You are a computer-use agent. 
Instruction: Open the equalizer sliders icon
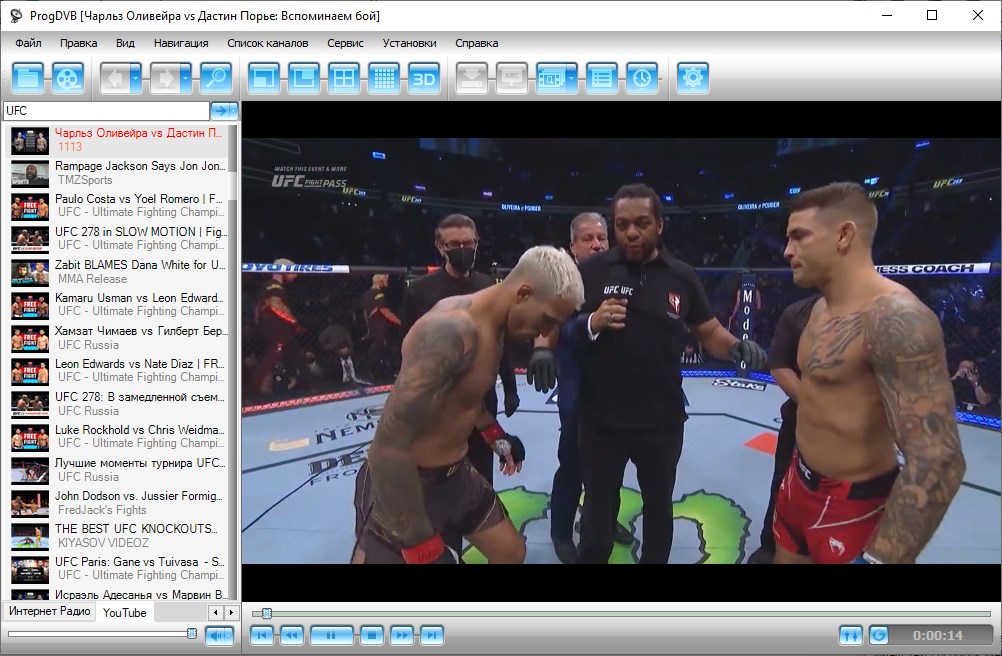point(851,635)
